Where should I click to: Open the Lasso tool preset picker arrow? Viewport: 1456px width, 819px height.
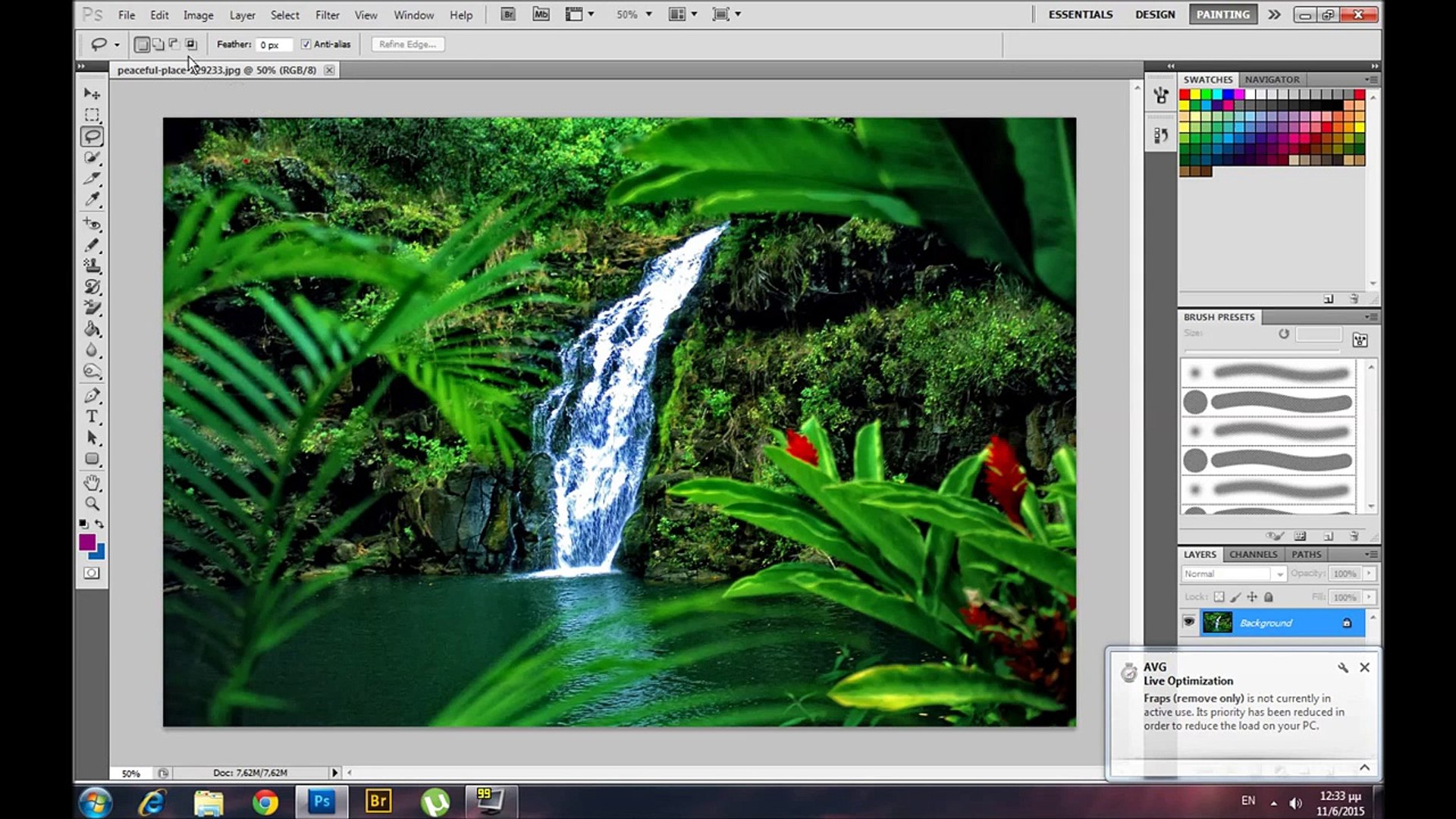coord(117,45)
